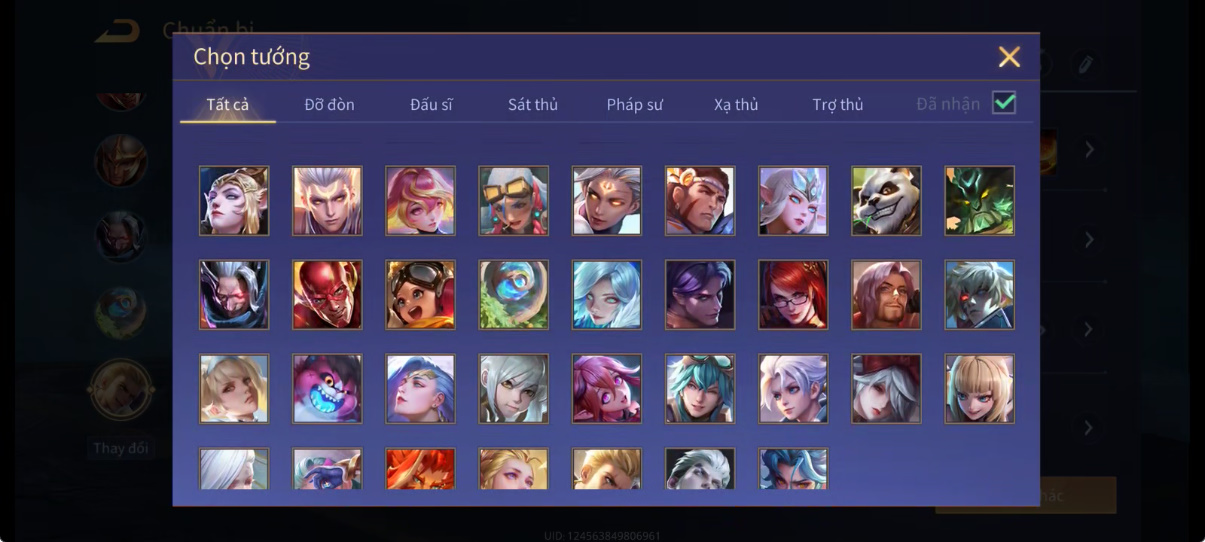Image resolution: width=1205 pixels, height=542 pixels.
Task: Open the Sát thủ tab
Action: pos(533,104)
